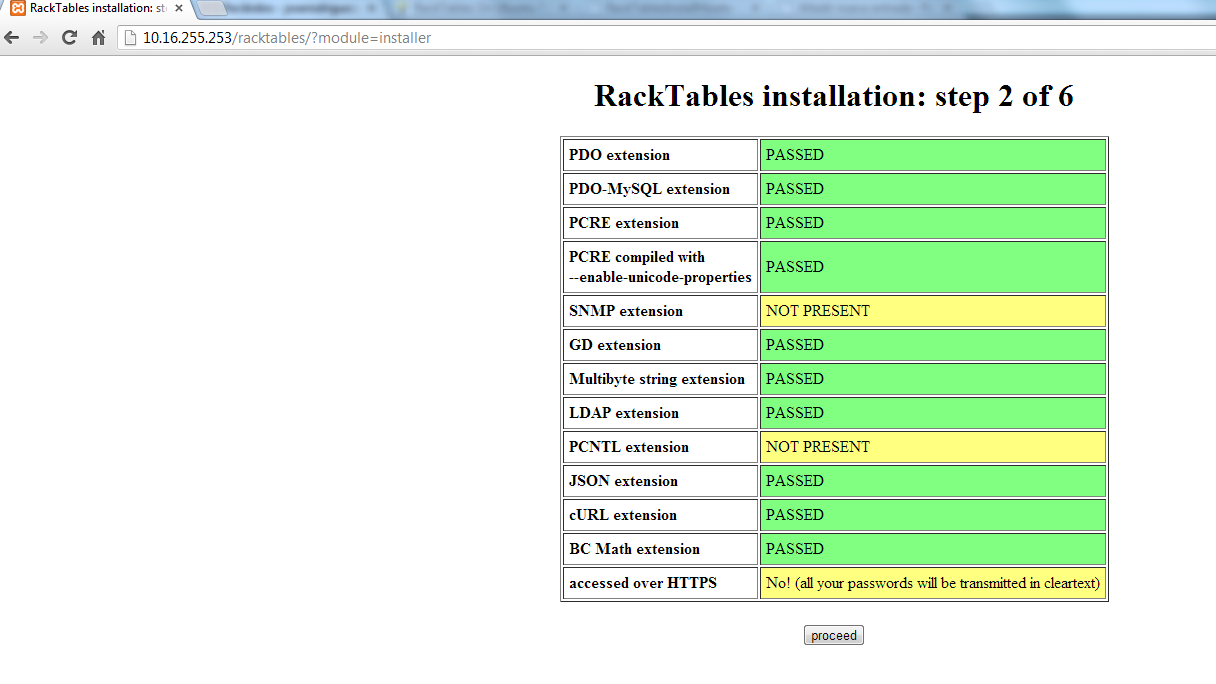The image size is (1216, 684).
Task: Click the step 2 of 6 heading
Action: [x=833, y=96]
